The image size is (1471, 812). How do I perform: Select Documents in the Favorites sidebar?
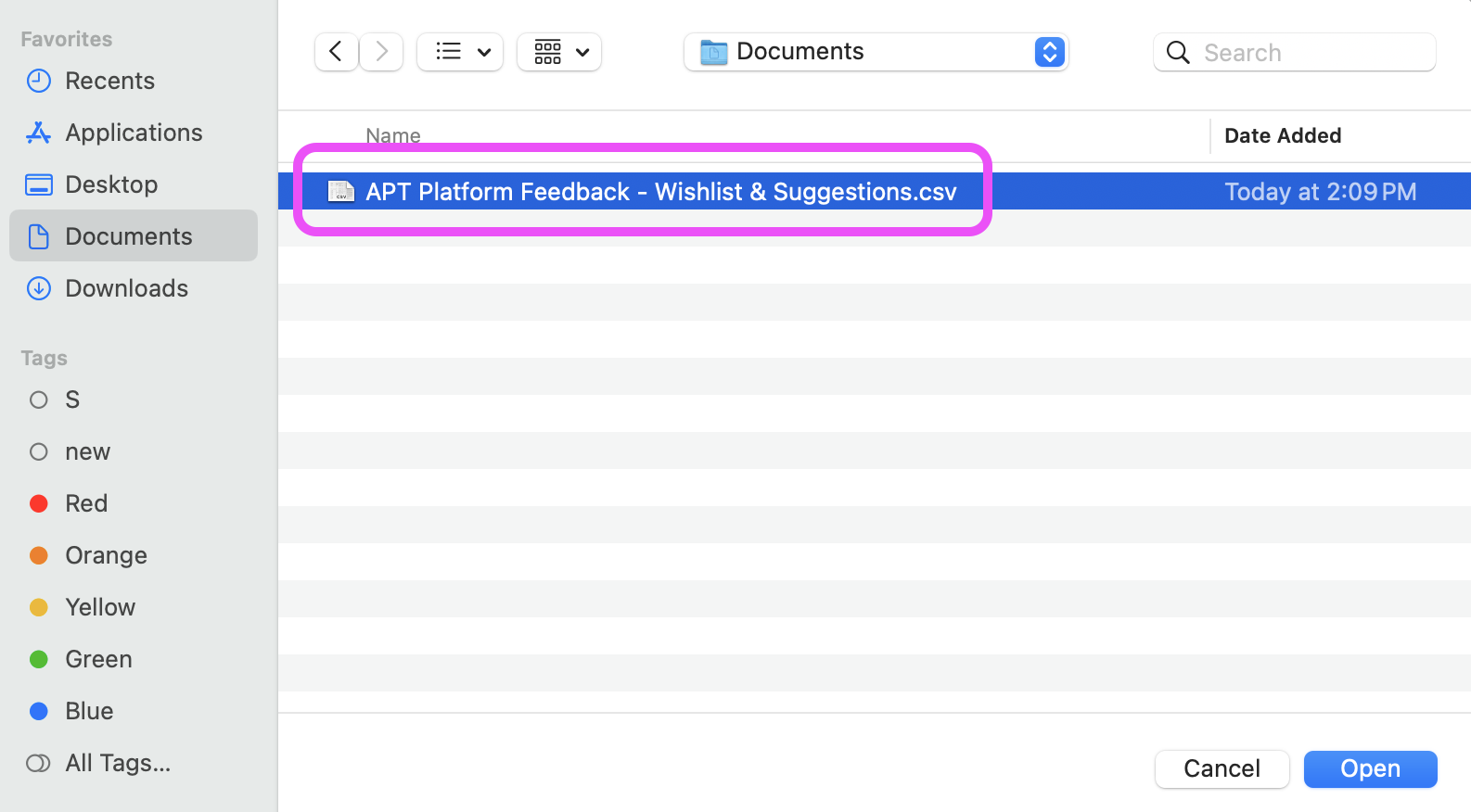click(128, 236)
